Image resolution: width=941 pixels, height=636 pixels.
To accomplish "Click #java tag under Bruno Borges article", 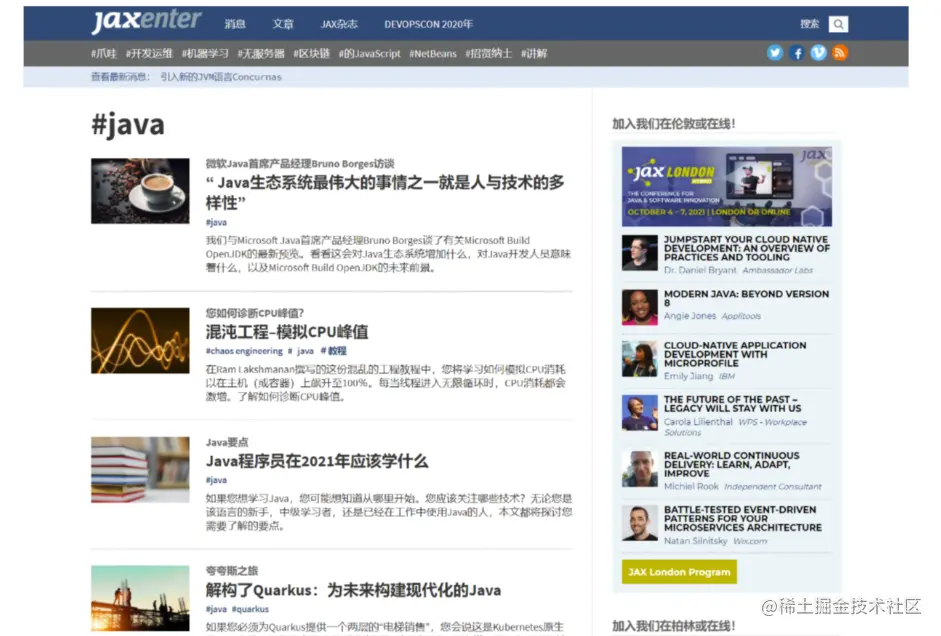I will [216, 223].
